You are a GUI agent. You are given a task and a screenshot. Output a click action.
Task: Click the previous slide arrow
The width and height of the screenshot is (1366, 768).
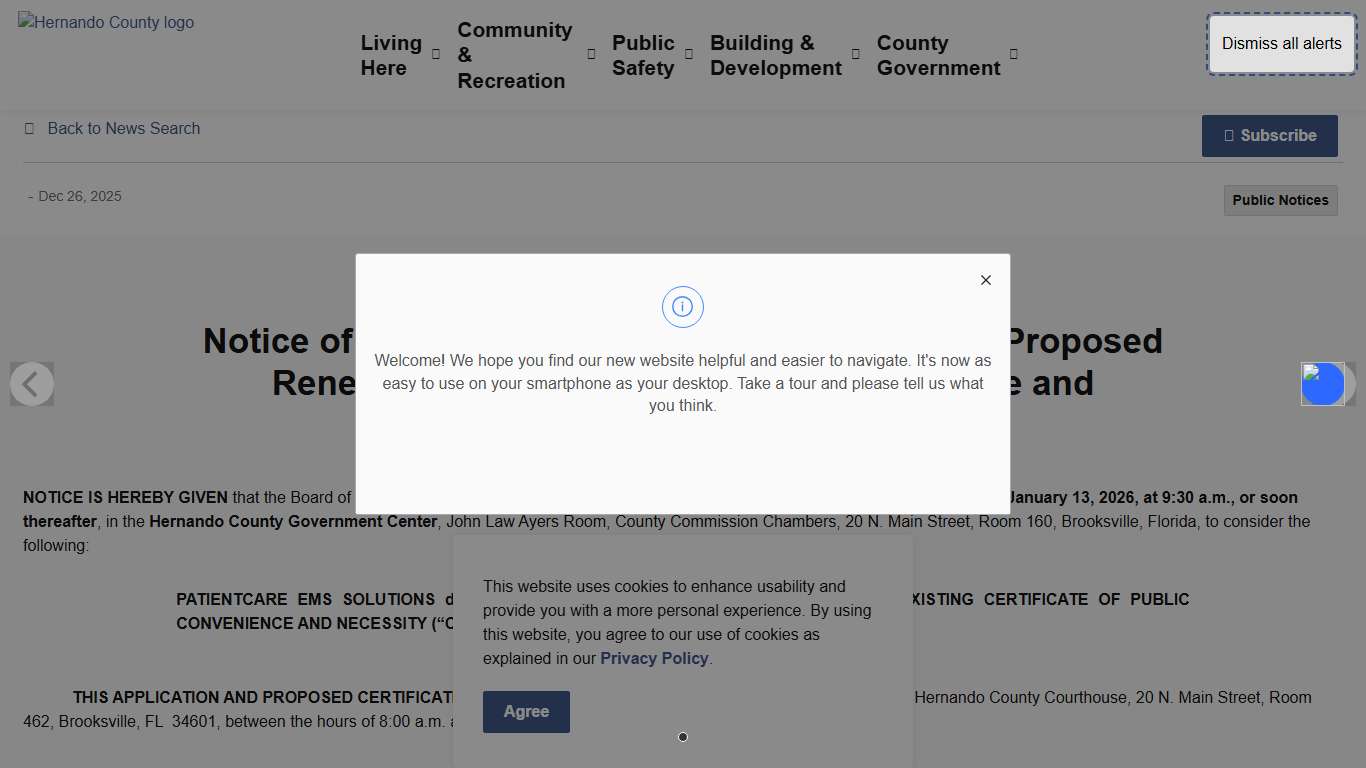coord(32,384)
